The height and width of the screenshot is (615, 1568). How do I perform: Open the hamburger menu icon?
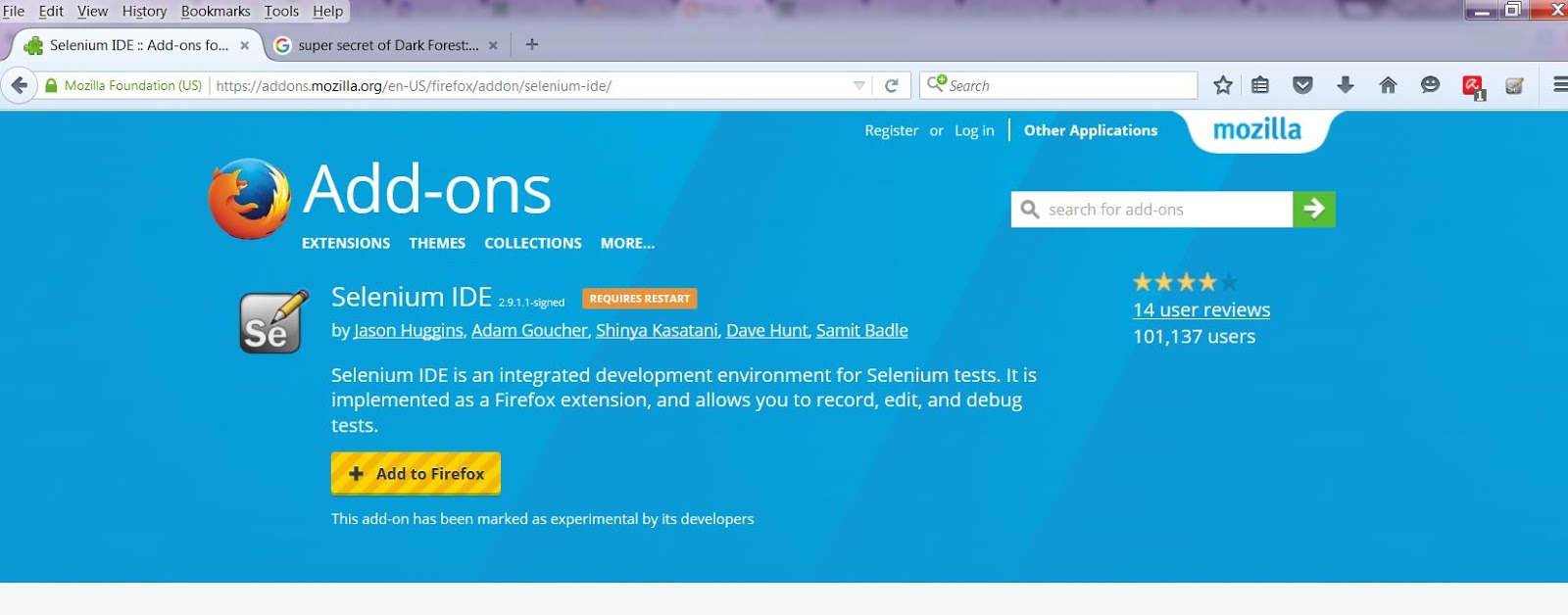coord(1560,85)
